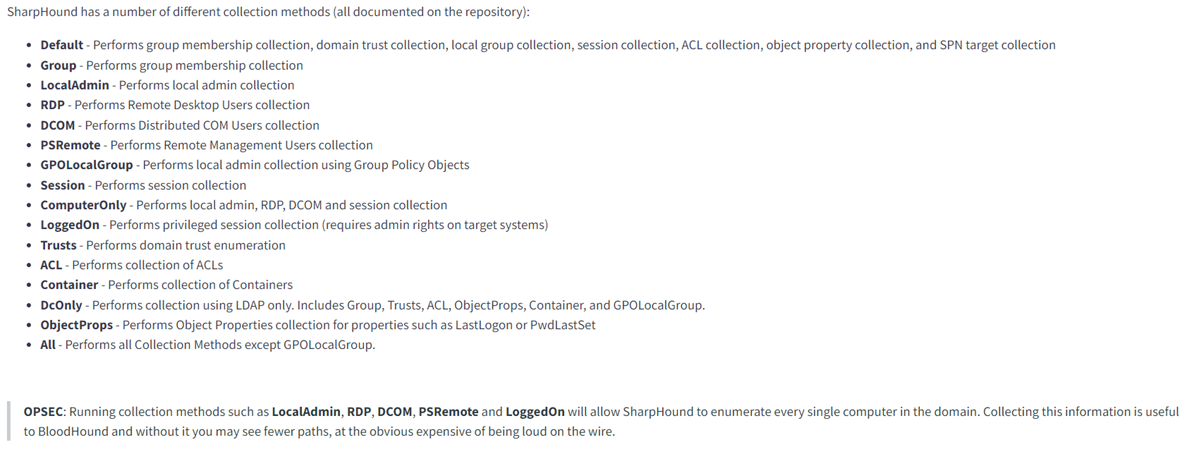Click the "DCOM" bullet heading

tap(58, 125)
